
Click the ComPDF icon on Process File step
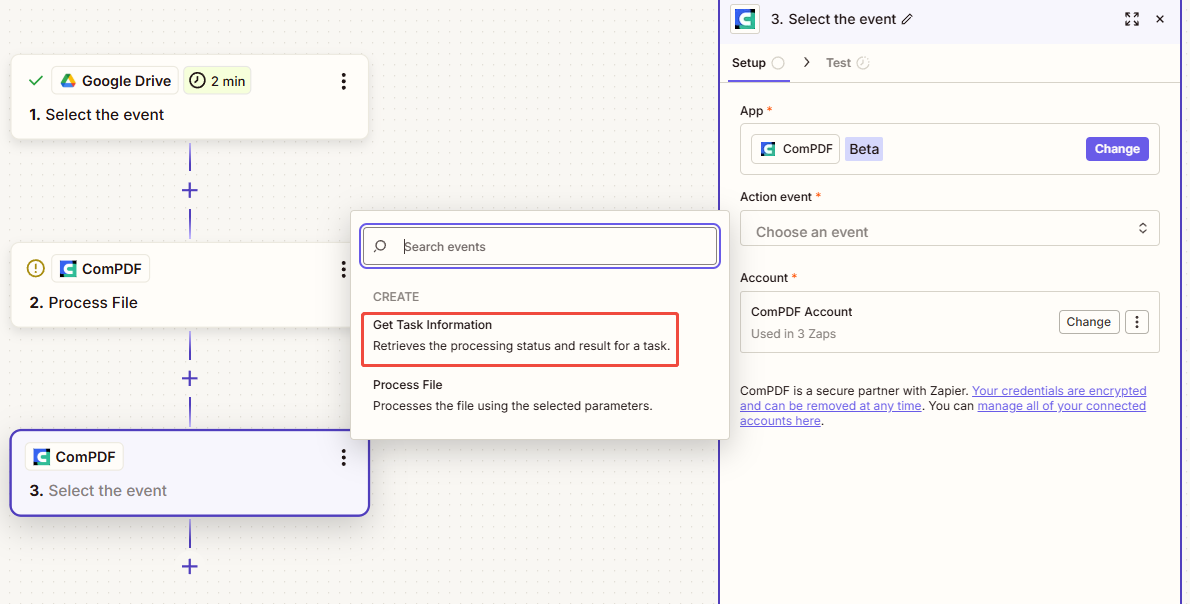pos(68,268)
